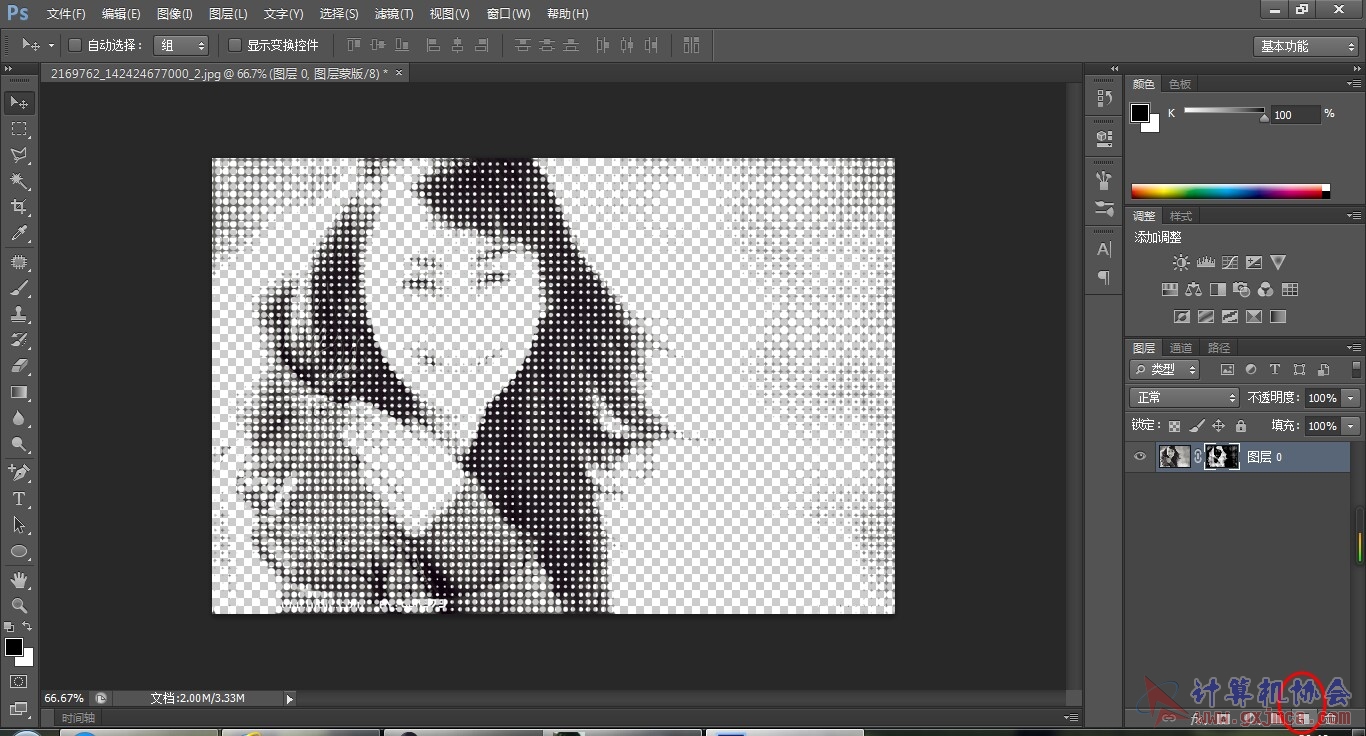Switch to the 色板 swatches tab
The height and width of the screenshot is (736, 1366).
[1180, 84]
